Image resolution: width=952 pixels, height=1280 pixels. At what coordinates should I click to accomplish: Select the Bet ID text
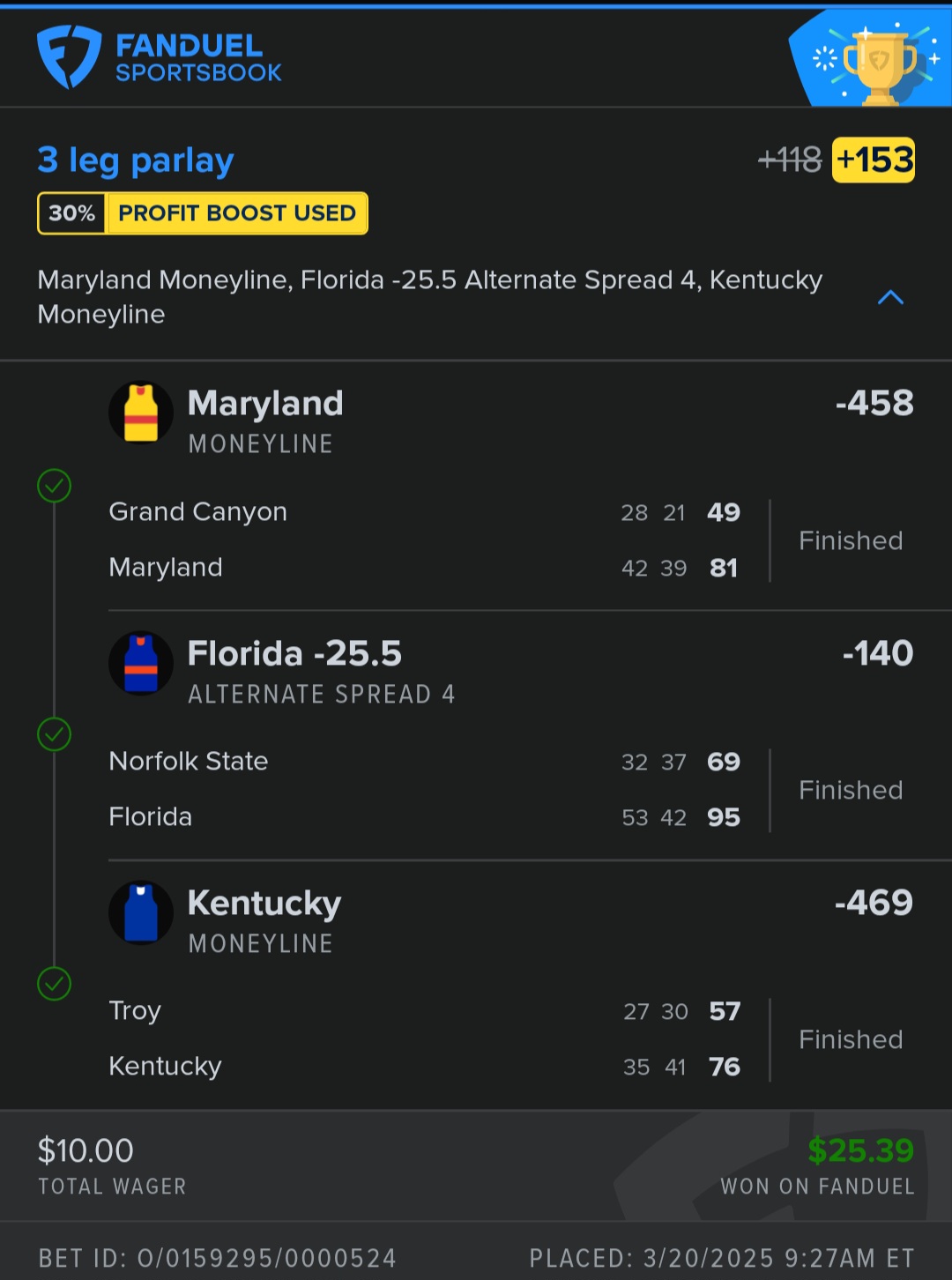217,1258
